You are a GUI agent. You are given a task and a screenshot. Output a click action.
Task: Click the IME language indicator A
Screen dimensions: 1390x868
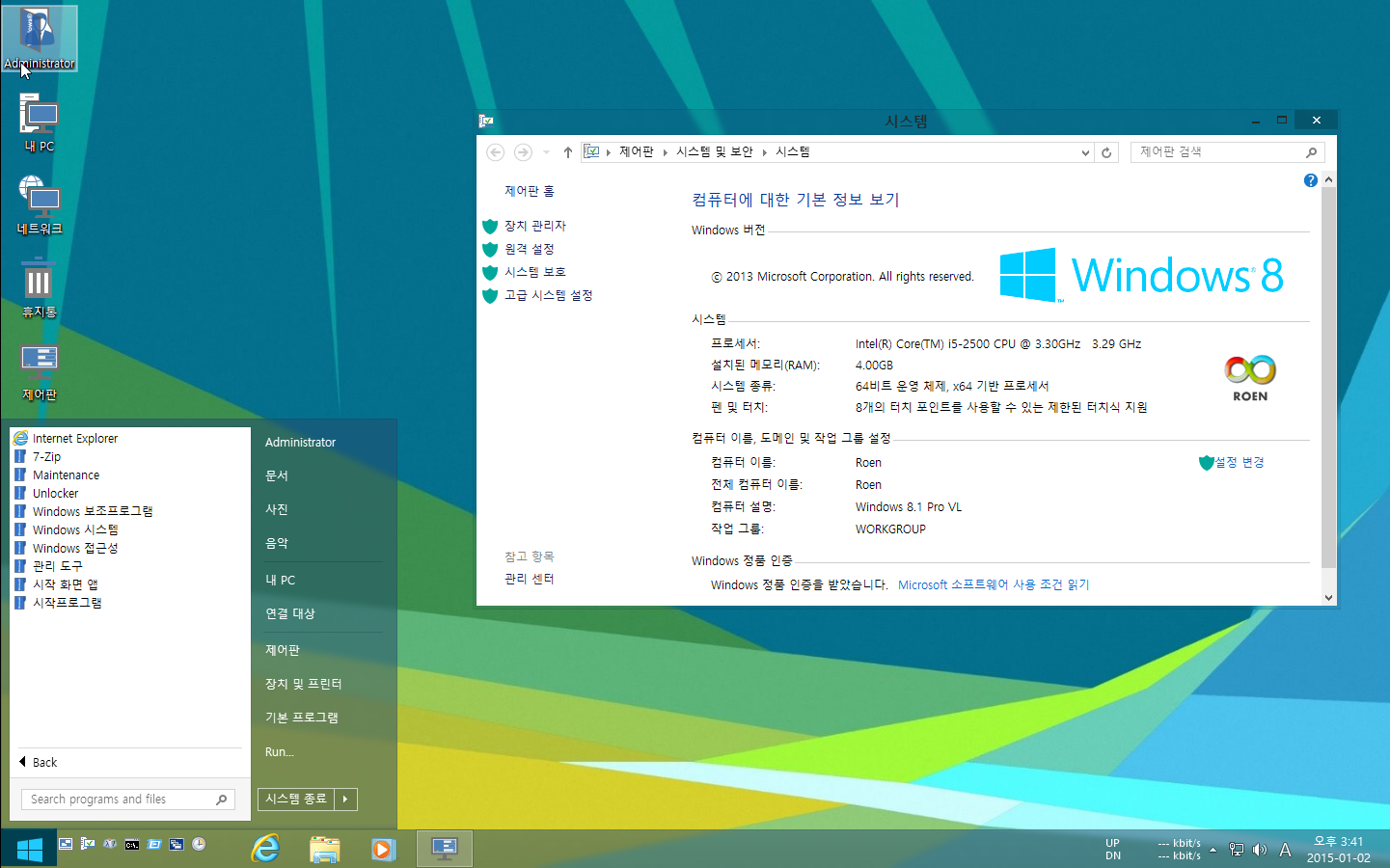tap(1285, 850)
